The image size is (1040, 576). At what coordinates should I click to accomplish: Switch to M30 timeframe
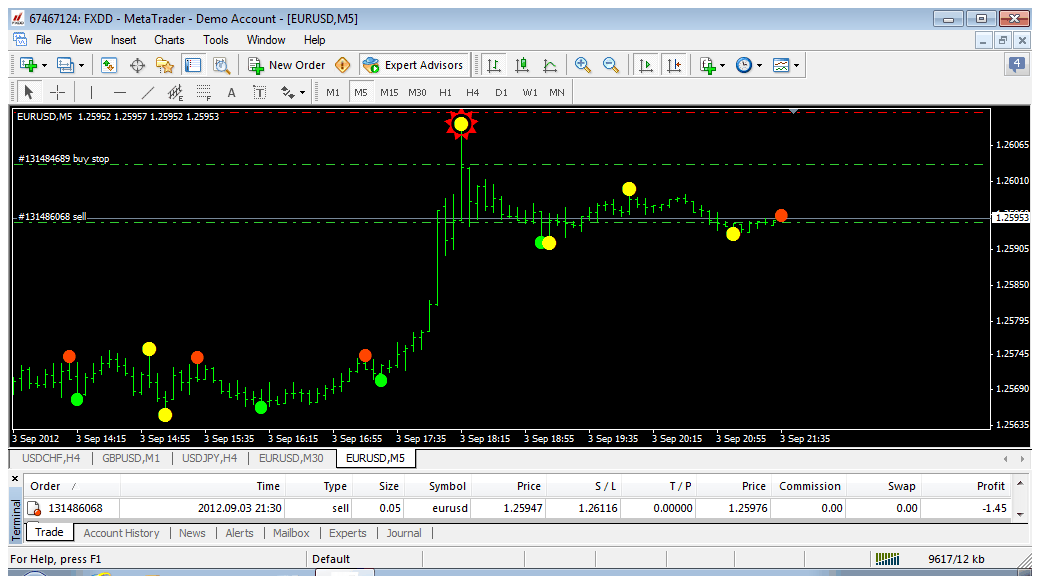coord(417,92)
